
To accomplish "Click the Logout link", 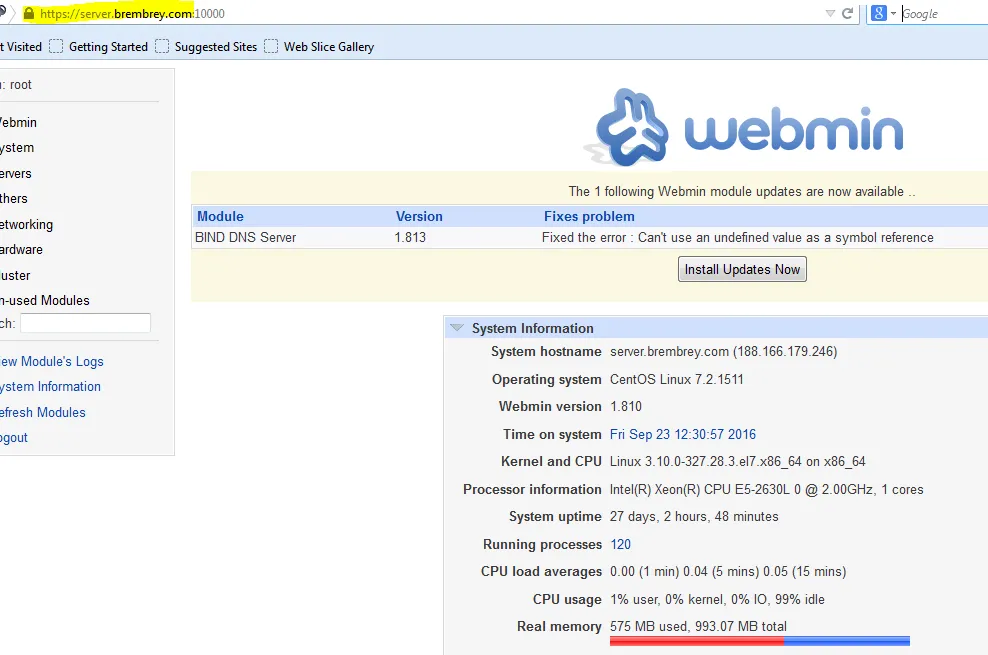I will pyautogui.click(x=14, y=438).
